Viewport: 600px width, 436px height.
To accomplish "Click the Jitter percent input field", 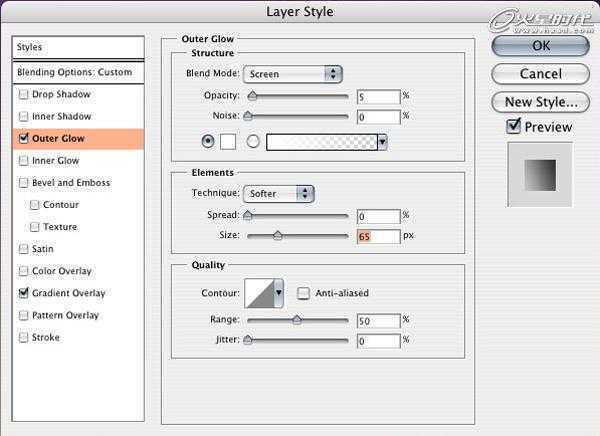I will click(378, 341).
